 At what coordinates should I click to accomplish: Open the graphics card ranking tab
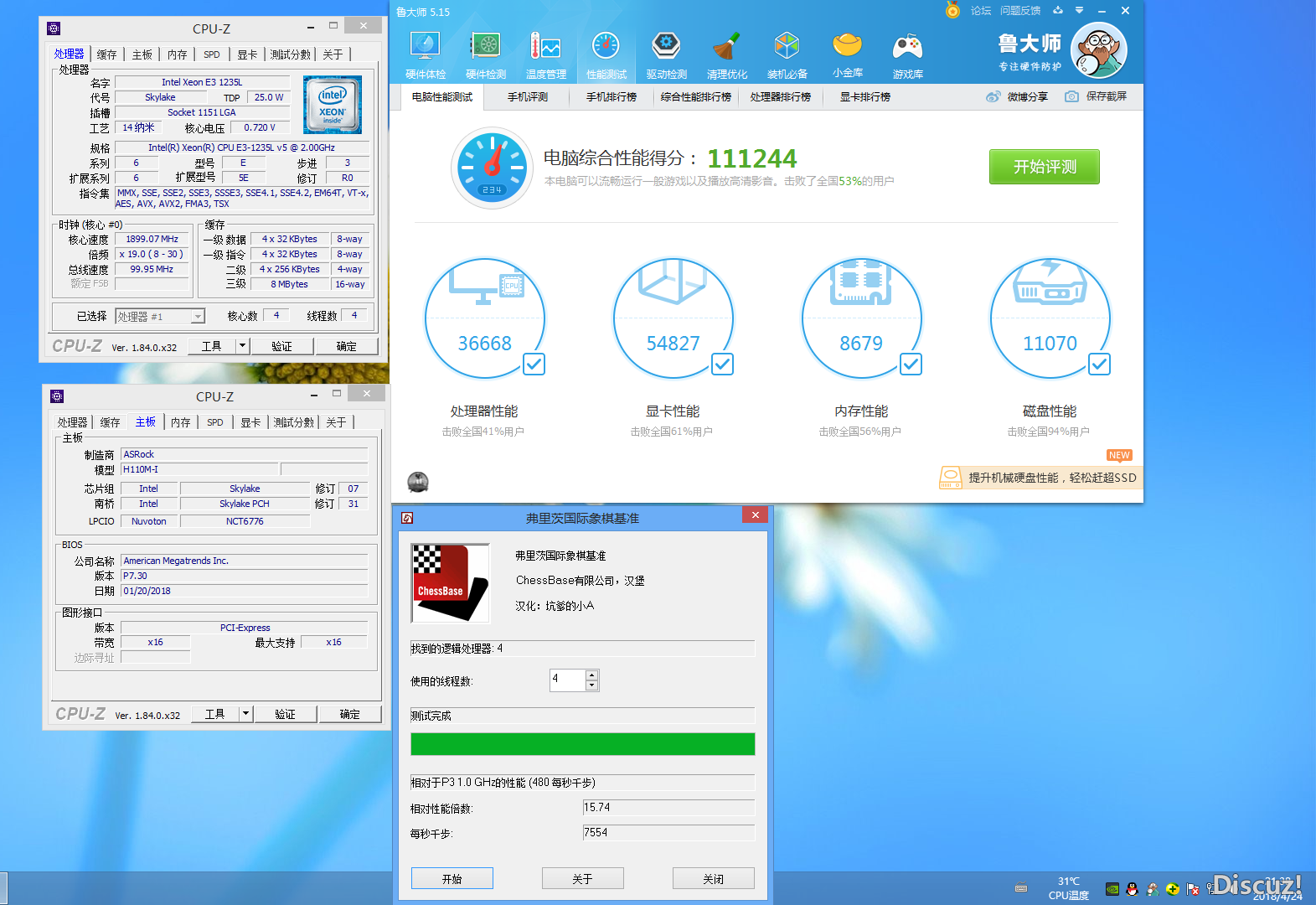(865, 97)
